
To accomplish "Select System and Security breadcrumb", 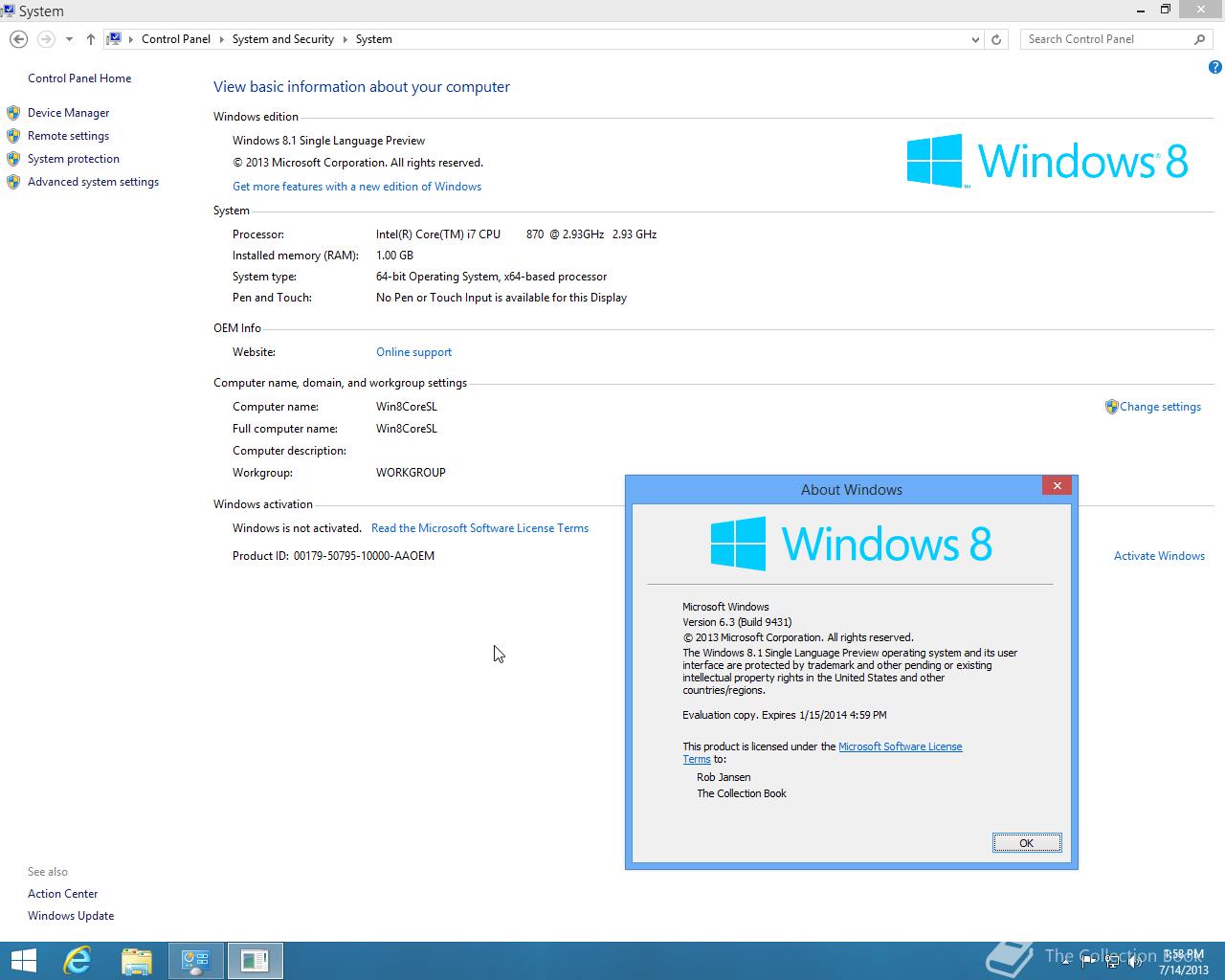I will (282, 39).
